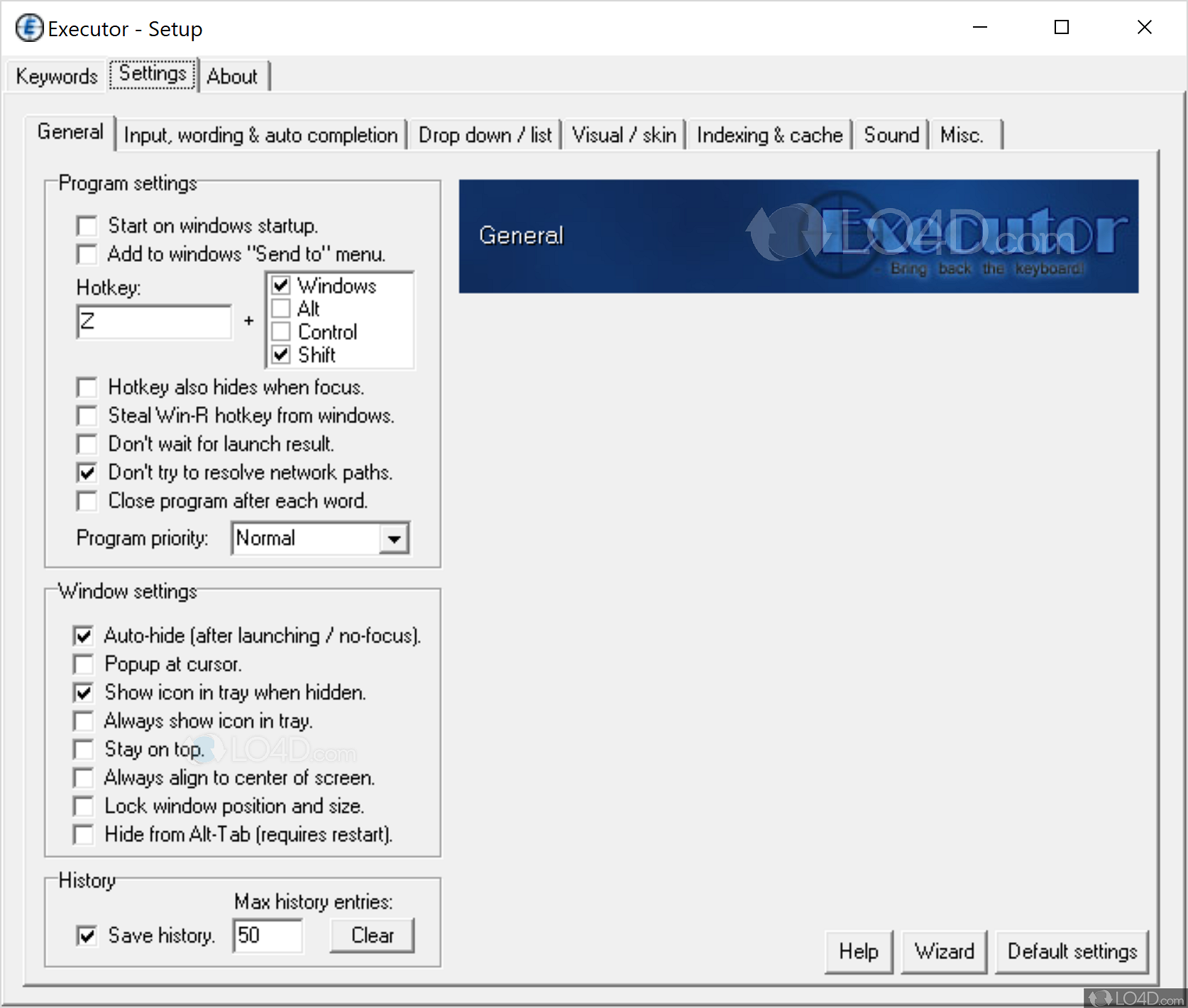Check Add to windows "Send to" menu

(87, 254)
